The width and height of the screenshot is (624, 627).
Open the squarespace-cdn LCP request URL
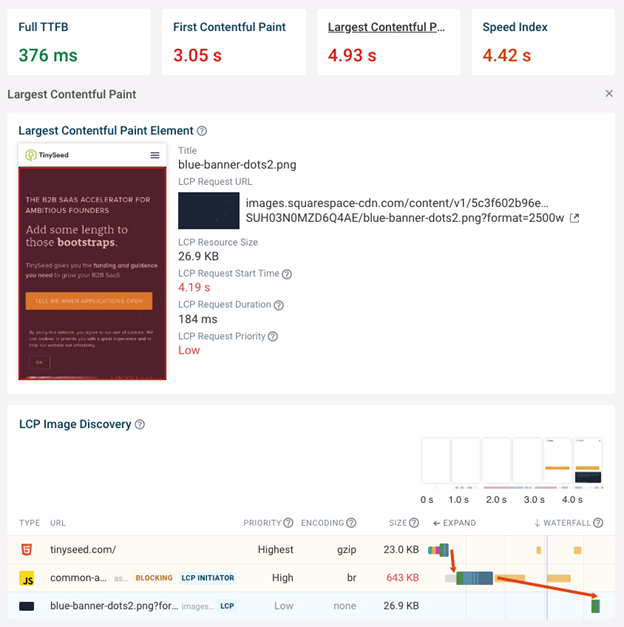tap(405, 210)
